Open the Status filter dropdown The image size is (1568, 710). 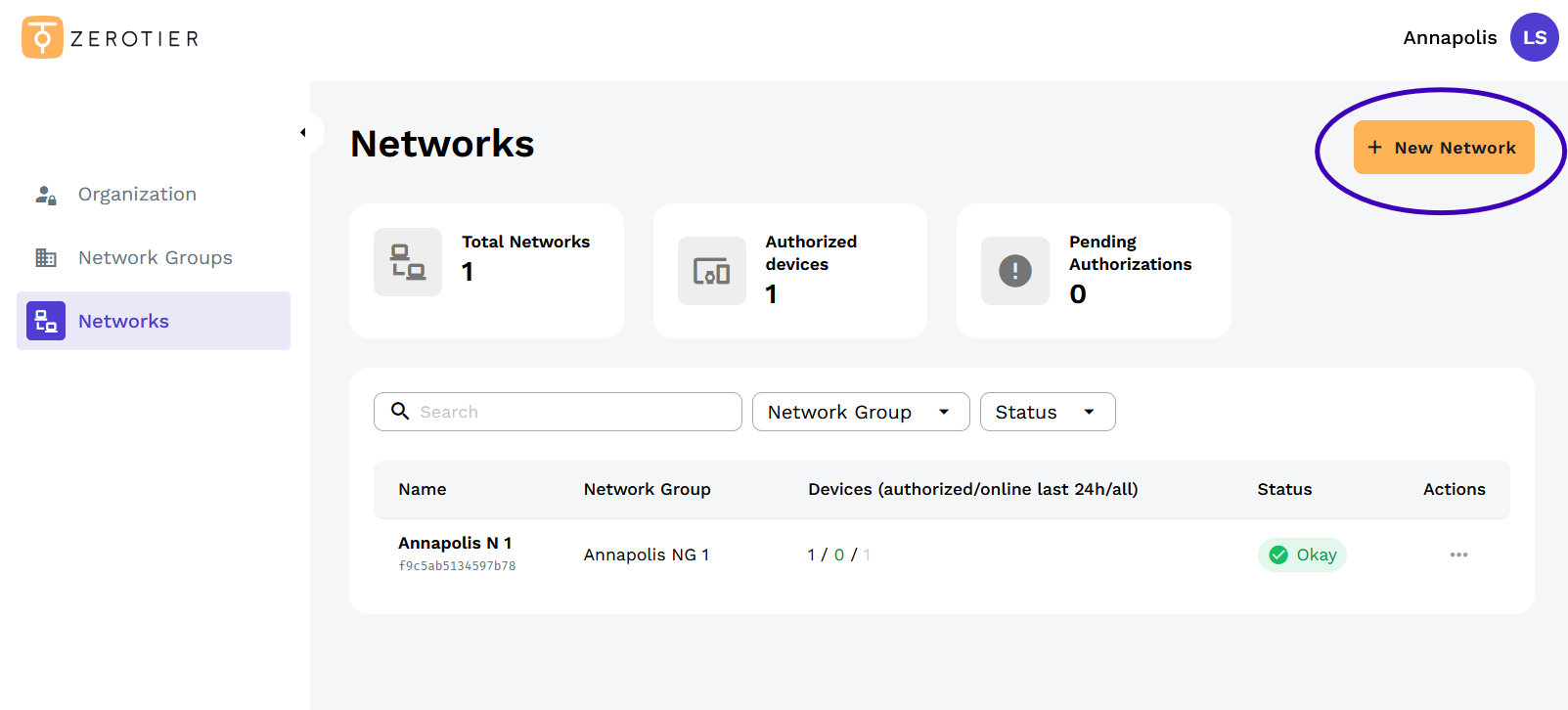click(x=1048, y=412)
